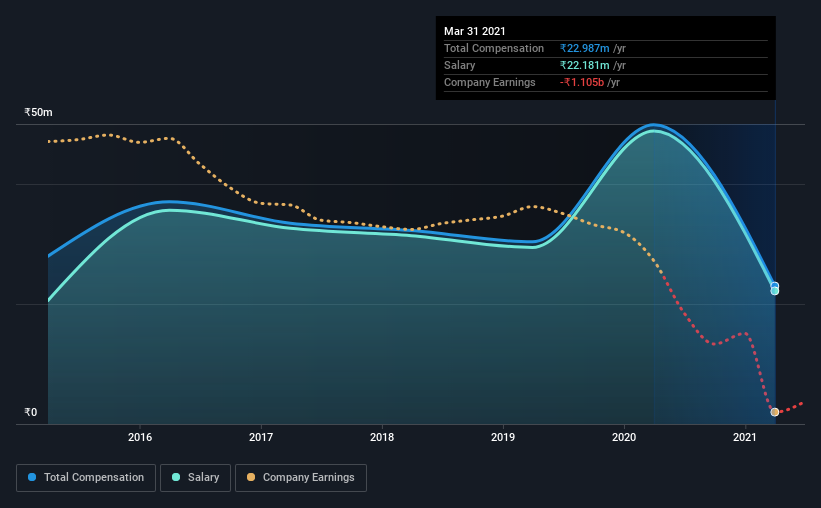Click the ₹50m y-axis label
Viewport: 821px width, 508px height.
(x=38, y=113)
